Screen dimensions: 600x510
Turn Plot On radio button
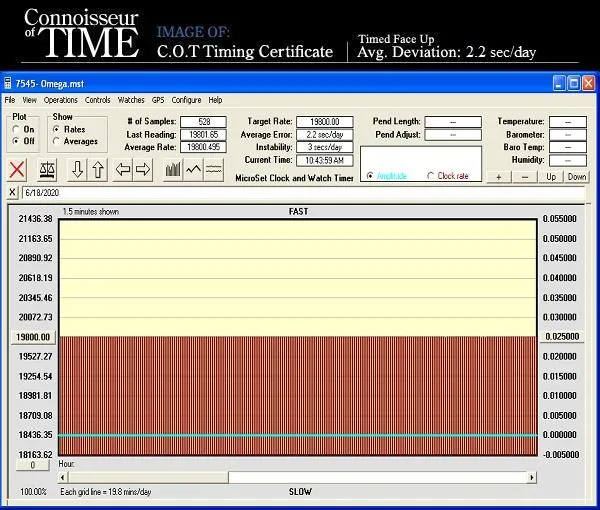pos(16,129)
